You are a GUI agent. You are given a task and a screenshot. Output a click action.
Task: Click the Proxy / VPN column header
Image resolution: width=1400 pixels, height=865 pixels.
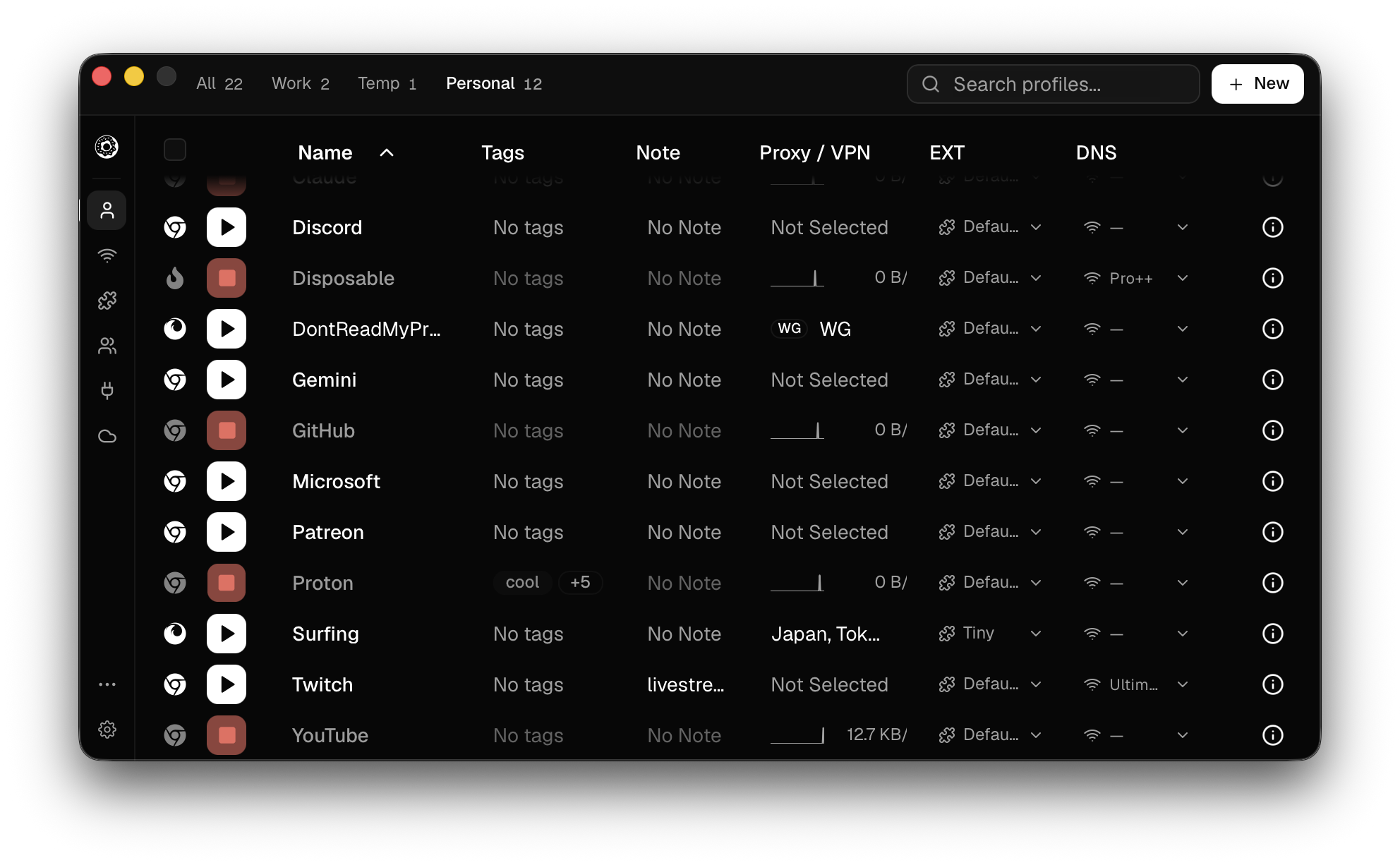[814, 152]
